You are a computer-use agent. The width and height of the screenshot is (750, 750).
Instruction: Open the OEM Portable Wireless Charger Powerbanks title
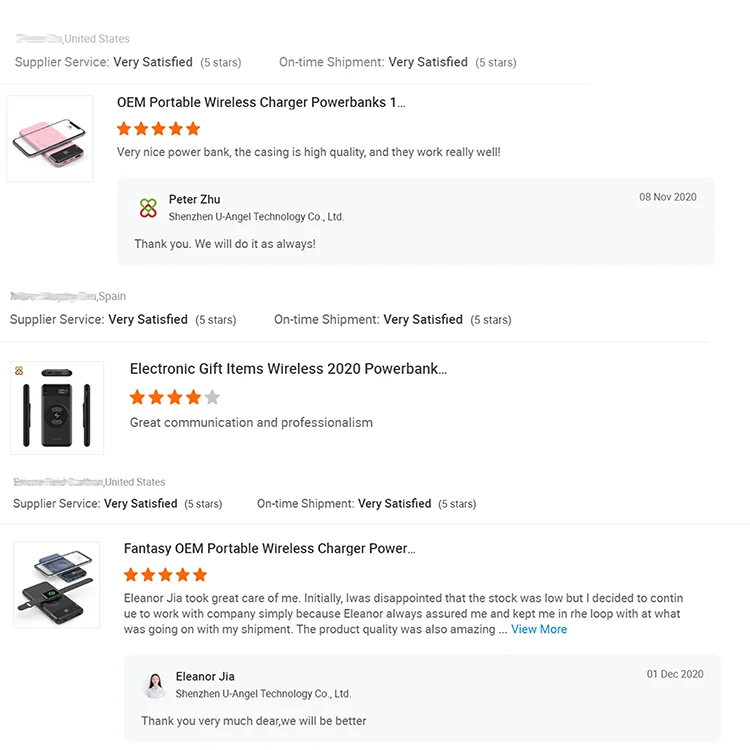click(x=261, y=102)
